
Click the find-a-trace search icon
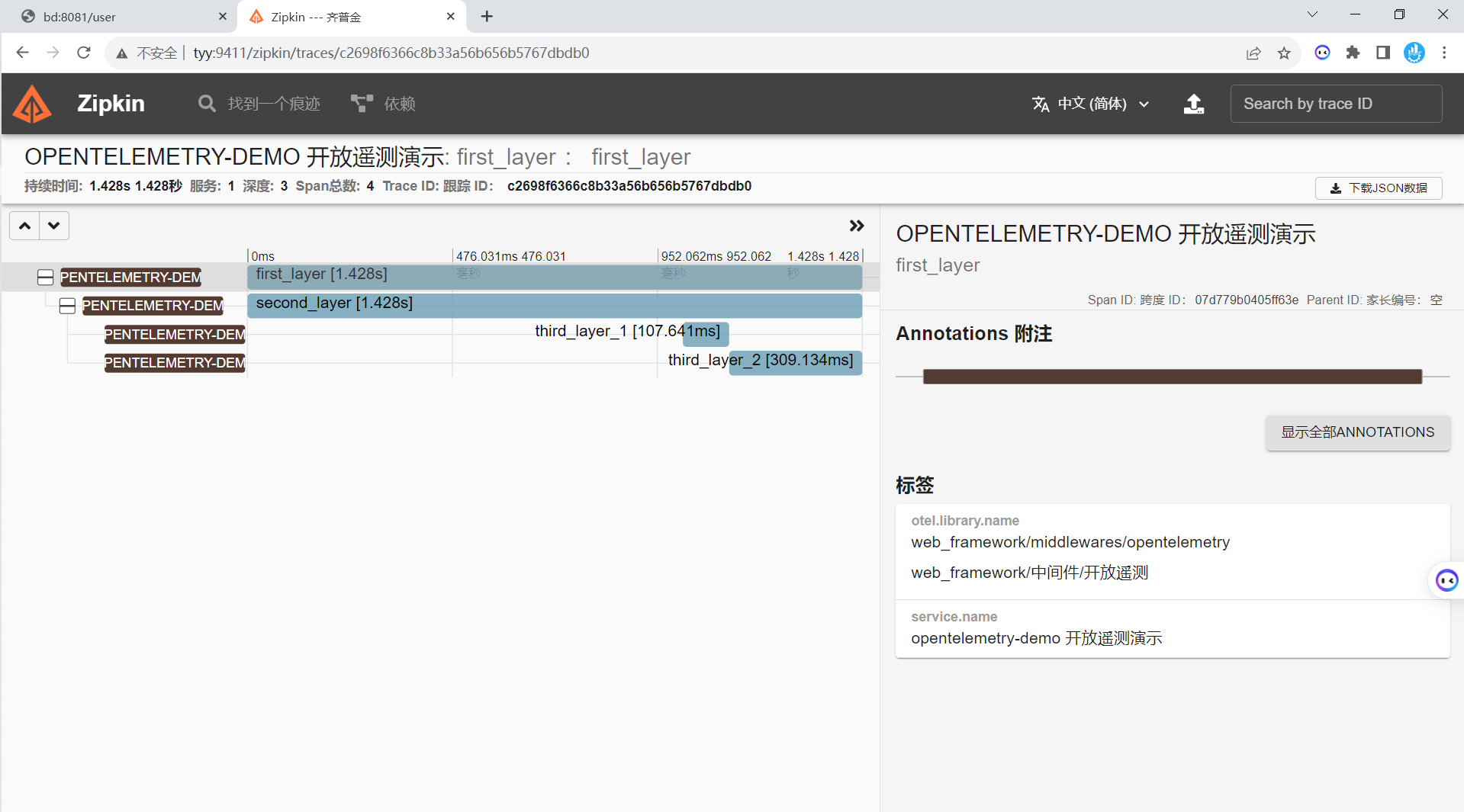[x=207, y=104]
